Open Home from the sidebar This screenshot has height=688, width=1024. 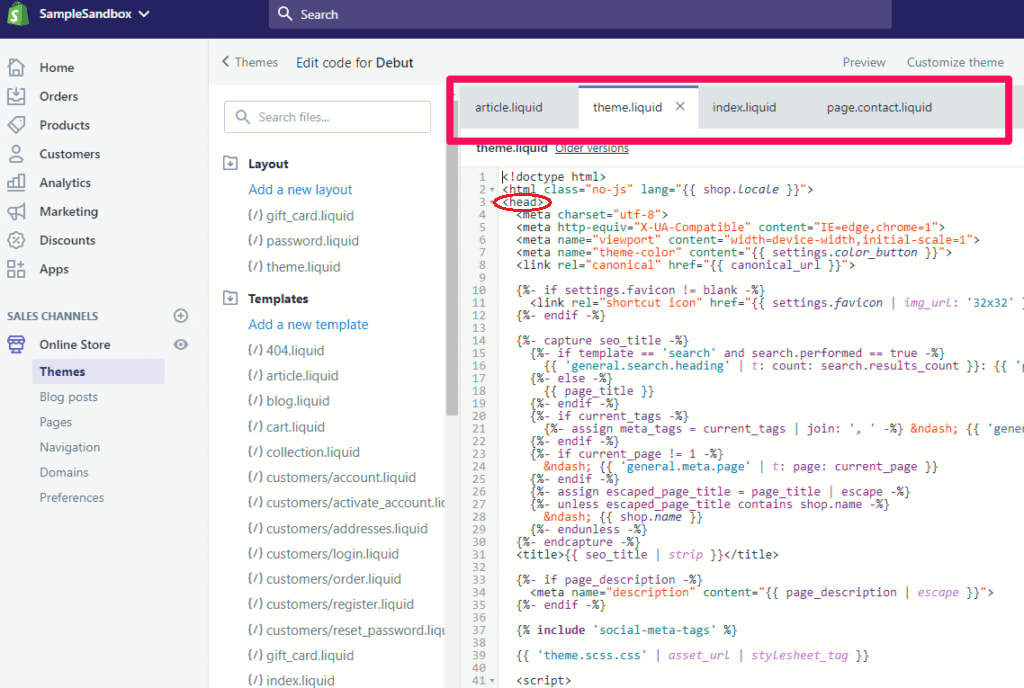(56, 67)
